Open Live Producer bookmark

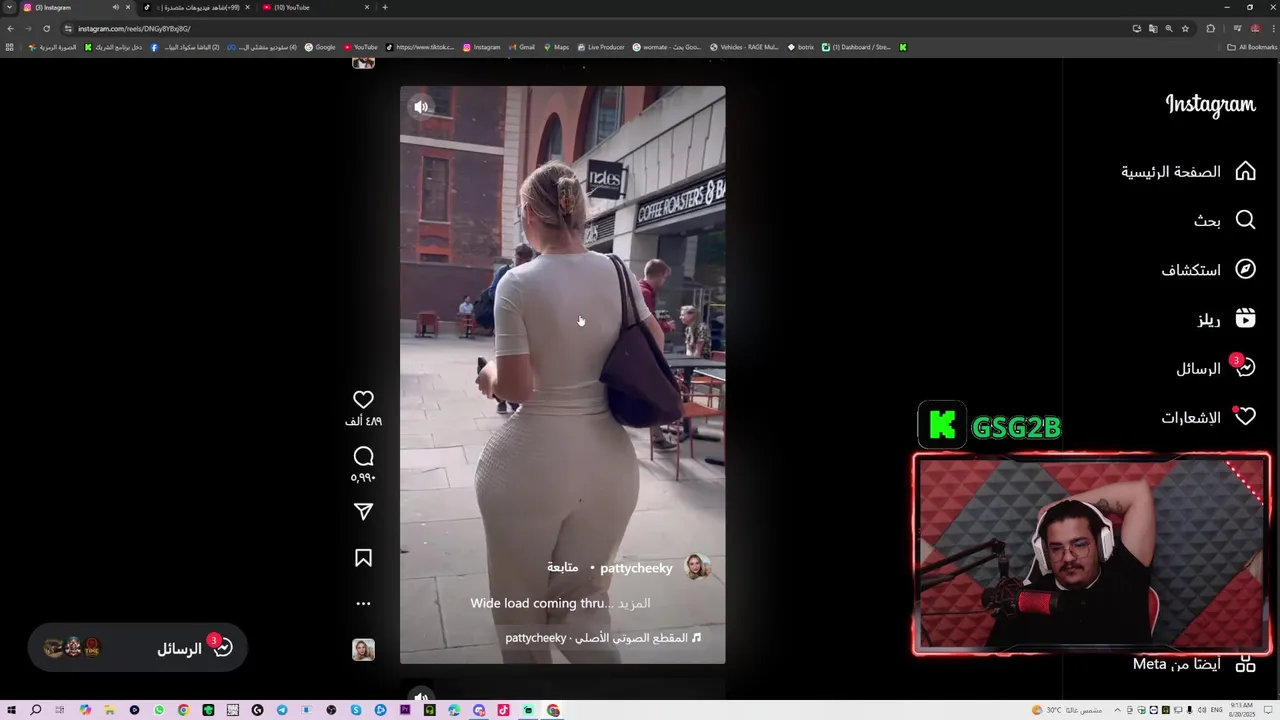[x=601, y=47]
